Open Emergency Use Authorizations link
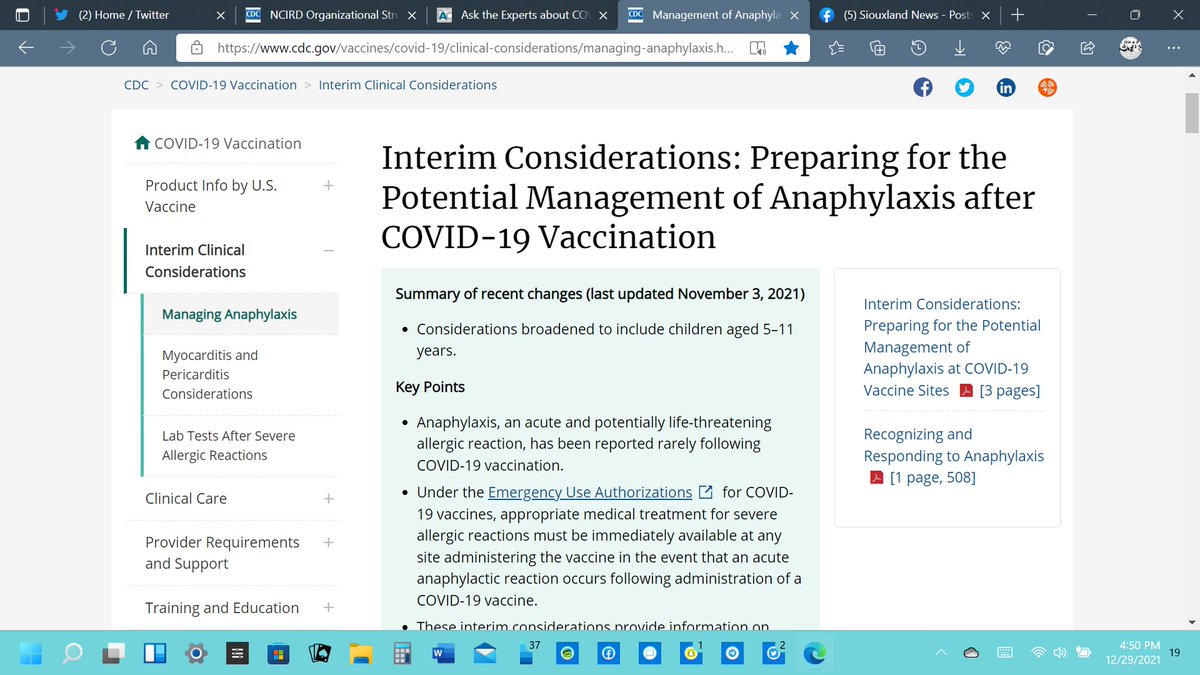Screen dimensions: 1200x675 pyautogui.click(x=590, y=492)
